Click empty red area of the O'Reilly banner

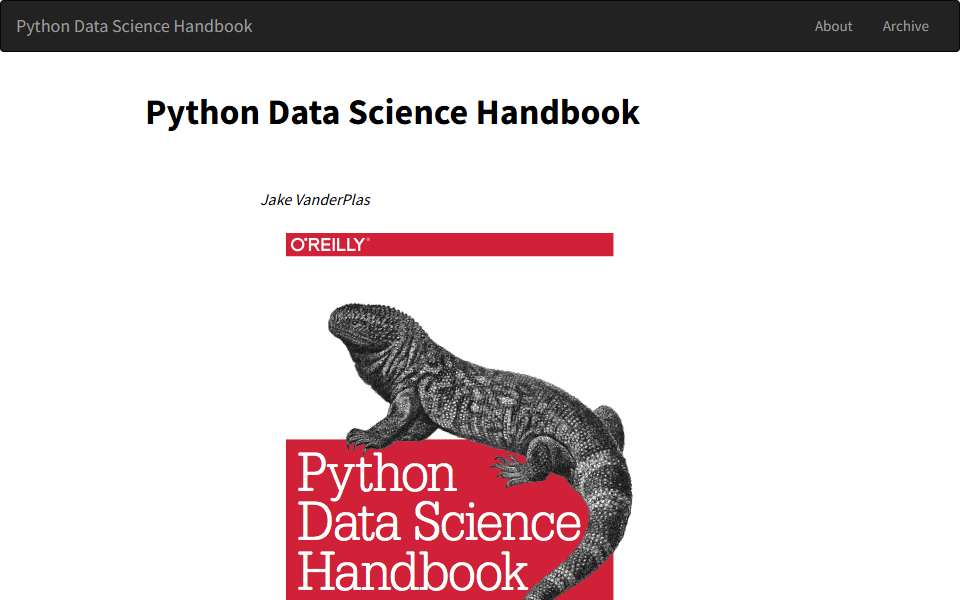(x=490, y=245)
